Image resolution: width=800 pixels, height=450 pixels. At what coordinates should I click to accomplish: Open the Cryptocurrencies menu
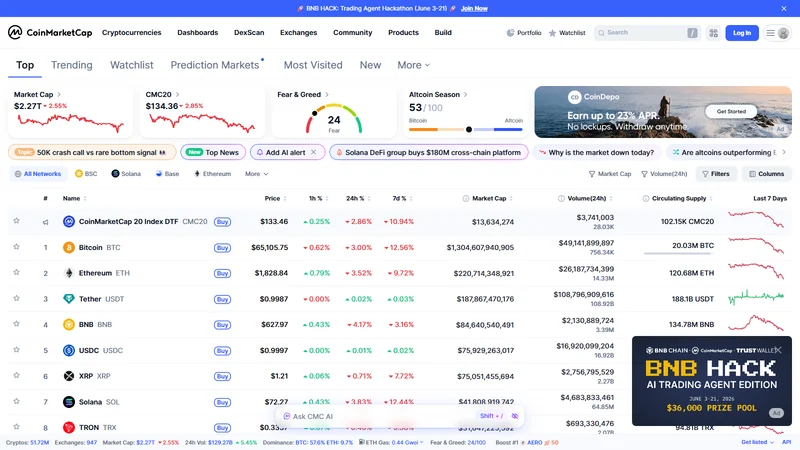click(x=132, y=33)
